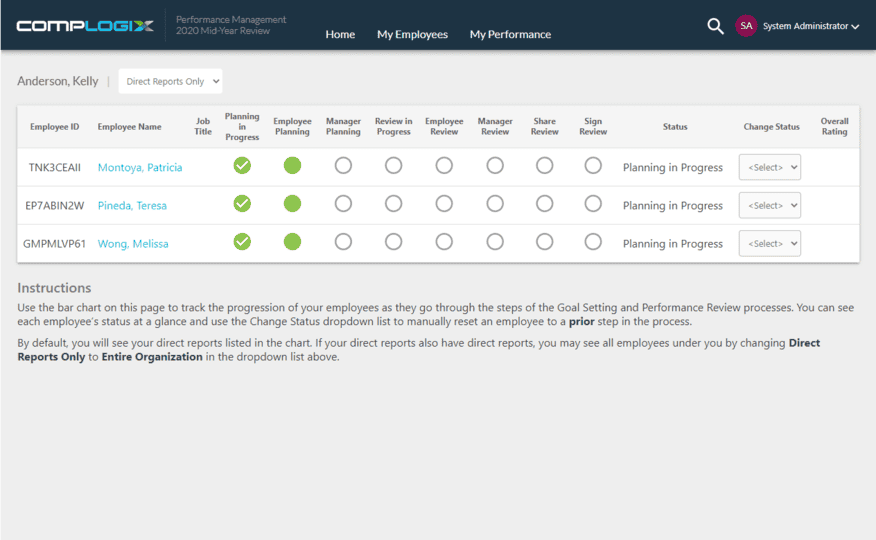Click Montoya's Share Review circle
The image size is (876, 540).
coord(545,166)
